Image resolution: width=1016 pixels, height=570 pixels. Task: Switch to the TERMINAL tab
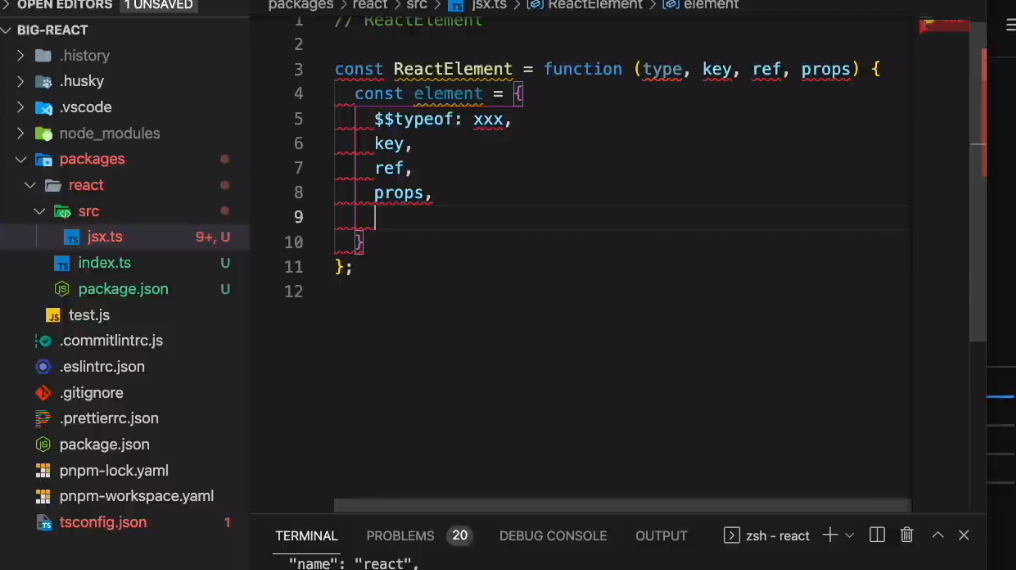(x=306, y=536)
